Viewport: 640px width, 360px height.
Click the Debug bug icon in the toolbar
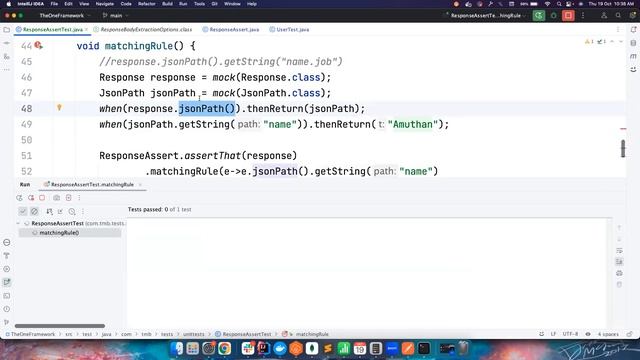point(553,16)
